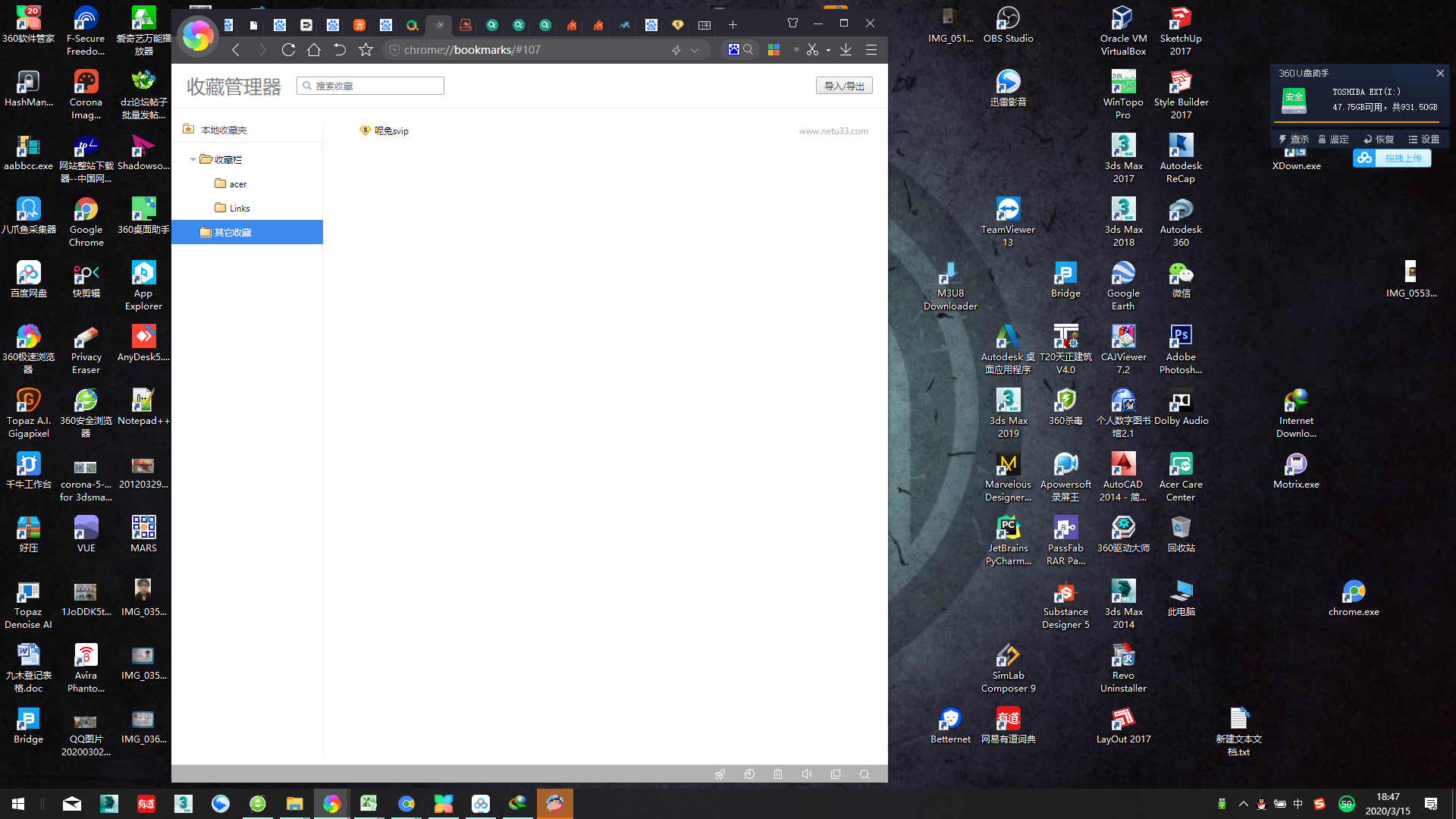Click the 拖拽上传 cloud upload widget

tap(1392, 158)
